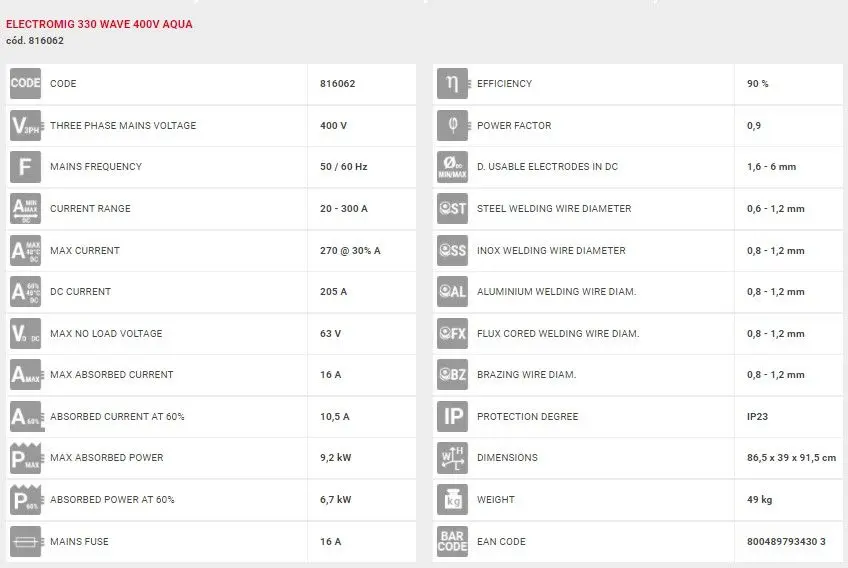Image resolution: width=848 pixels, height=568 pixels.
Task: Click the weight kg icon
Action: (452, 500)
